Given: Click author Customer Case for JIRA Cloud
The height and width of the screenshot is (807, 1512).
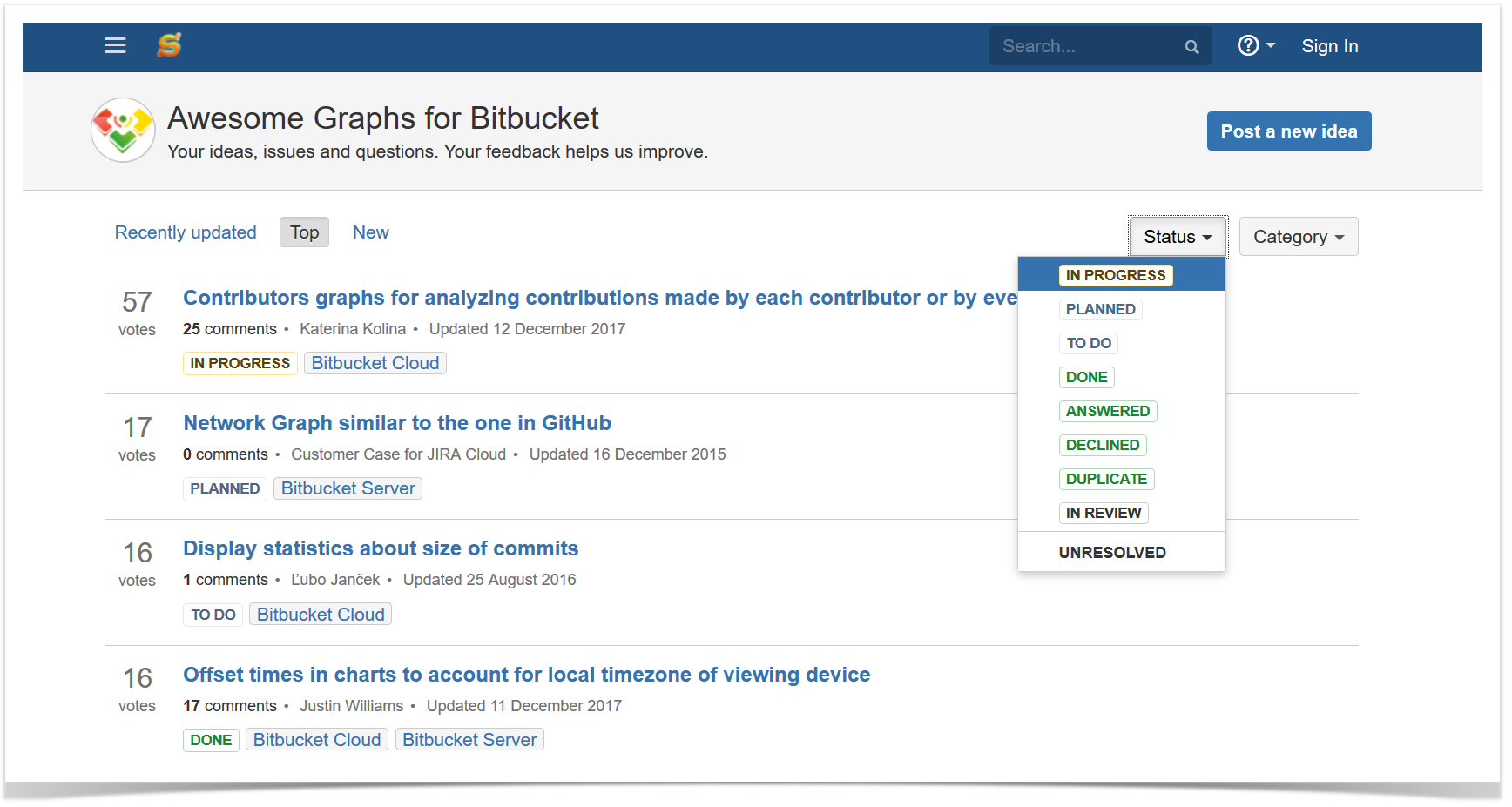Looking at the screenshot, I should pos(398,454).
